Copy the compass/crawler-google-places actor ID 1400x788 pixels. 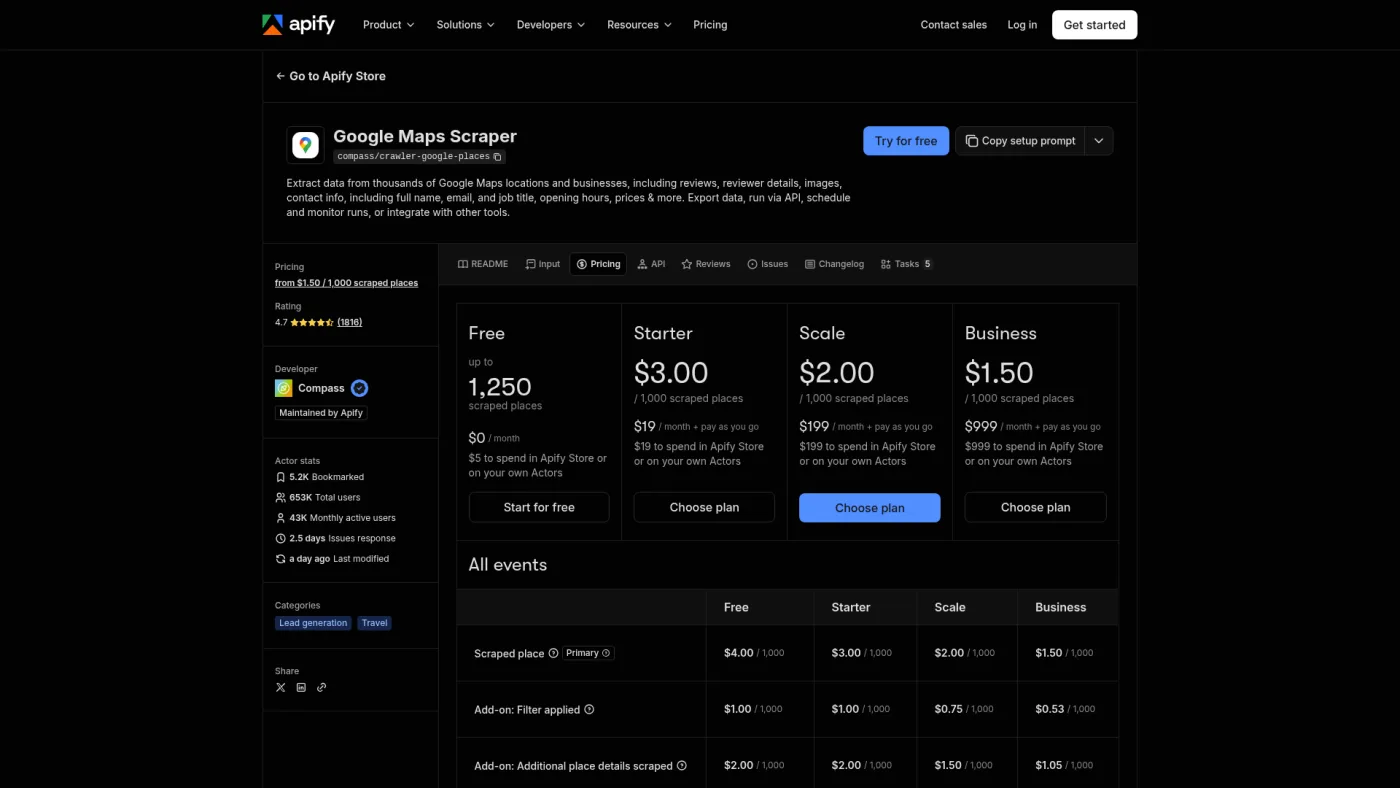tap(498, 157)
